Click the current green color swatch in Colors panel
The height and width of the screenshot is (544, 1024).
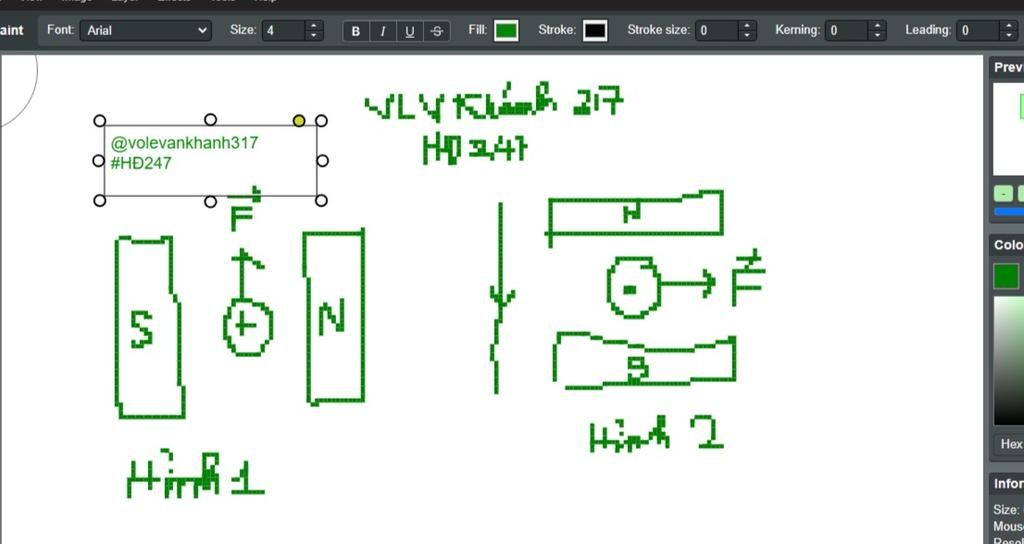[1006, 276]
